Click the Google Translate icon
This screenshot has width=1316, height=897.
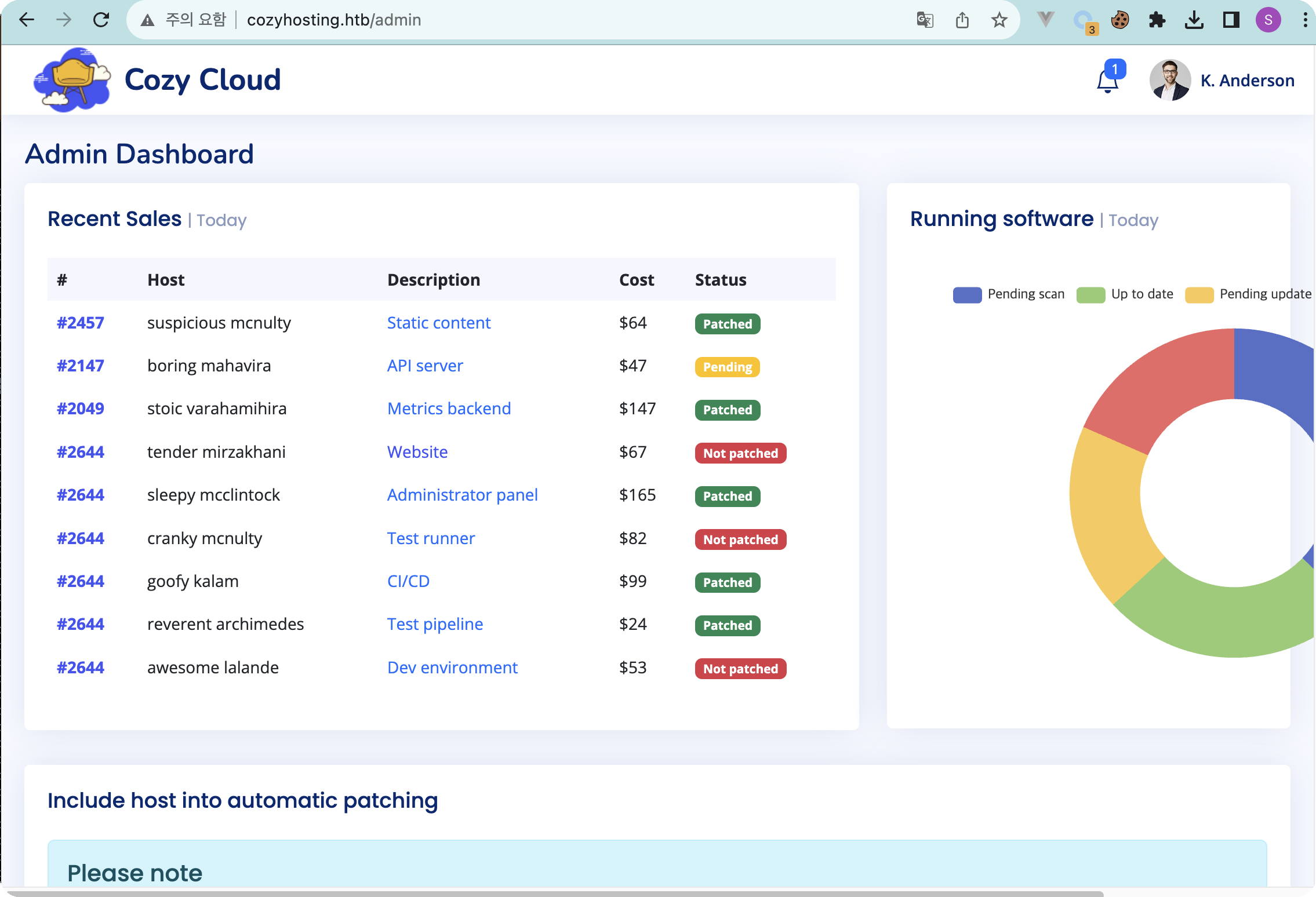pos(925,20)
